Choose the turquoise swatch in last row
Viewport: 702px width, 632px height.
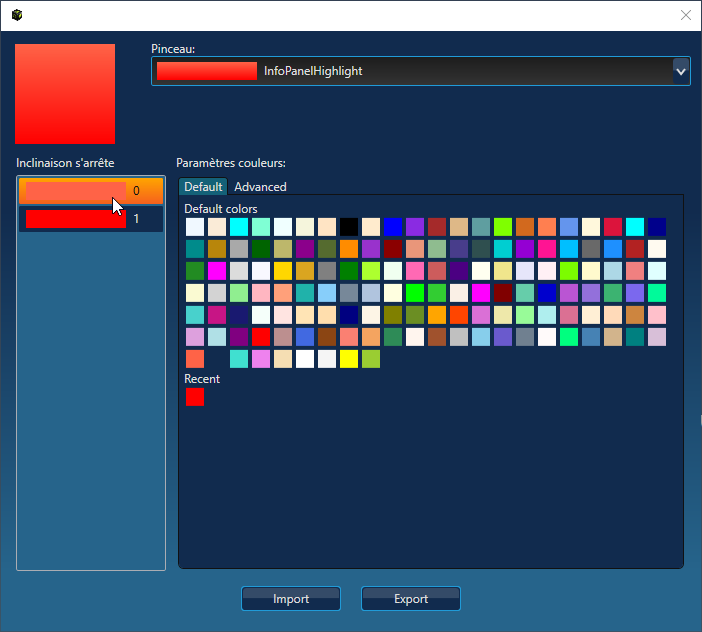(239, 359)
